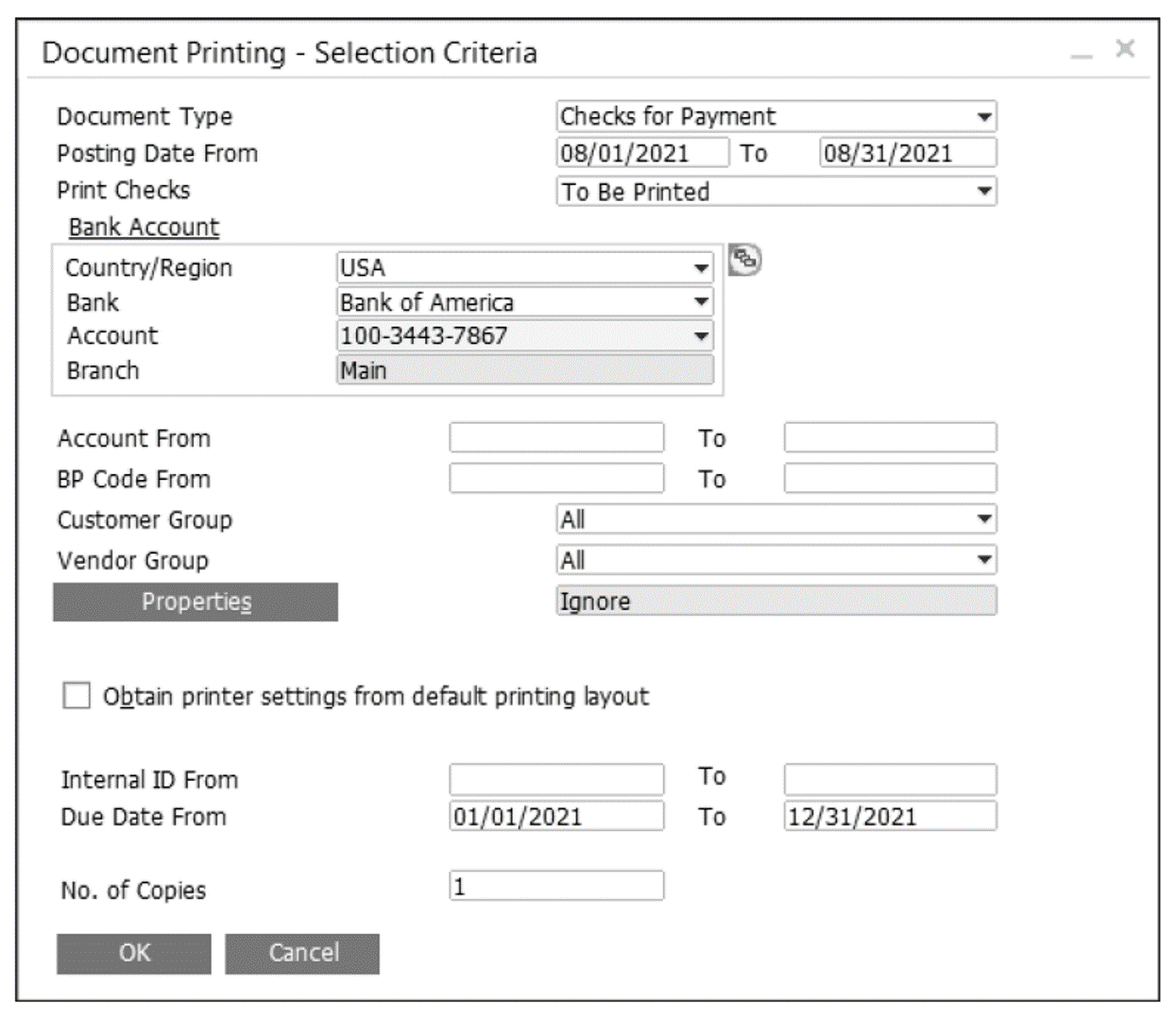Expand the Country/Region combo box
1176x1020 pixels.
coord(700,268)
